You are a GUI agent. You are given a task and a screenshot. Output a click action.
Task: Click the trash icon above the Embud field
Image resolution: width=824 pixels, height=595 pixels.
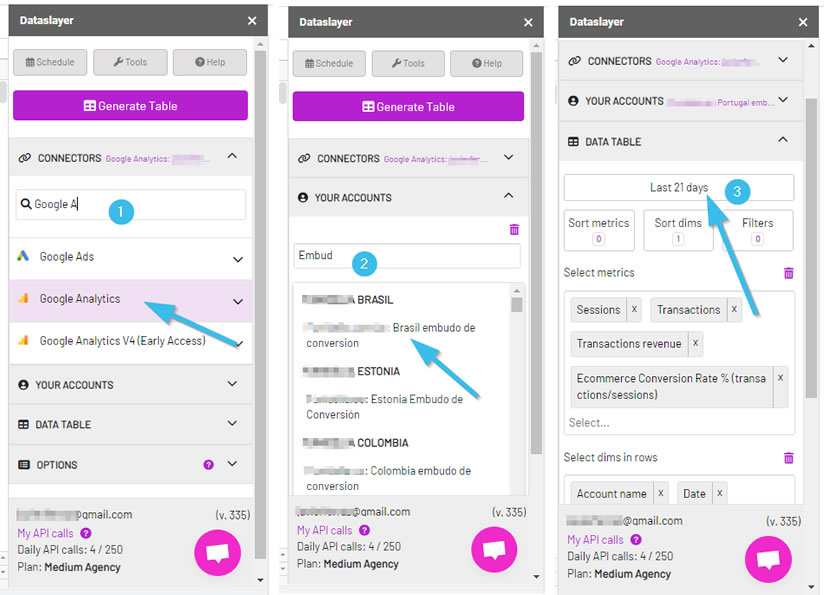(x=514, y=229)
